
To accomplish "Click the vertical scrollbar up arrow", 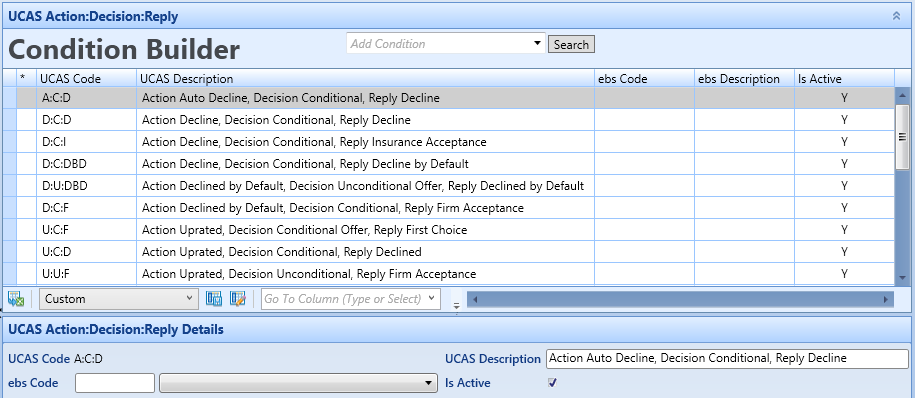I will click(902, 95).
